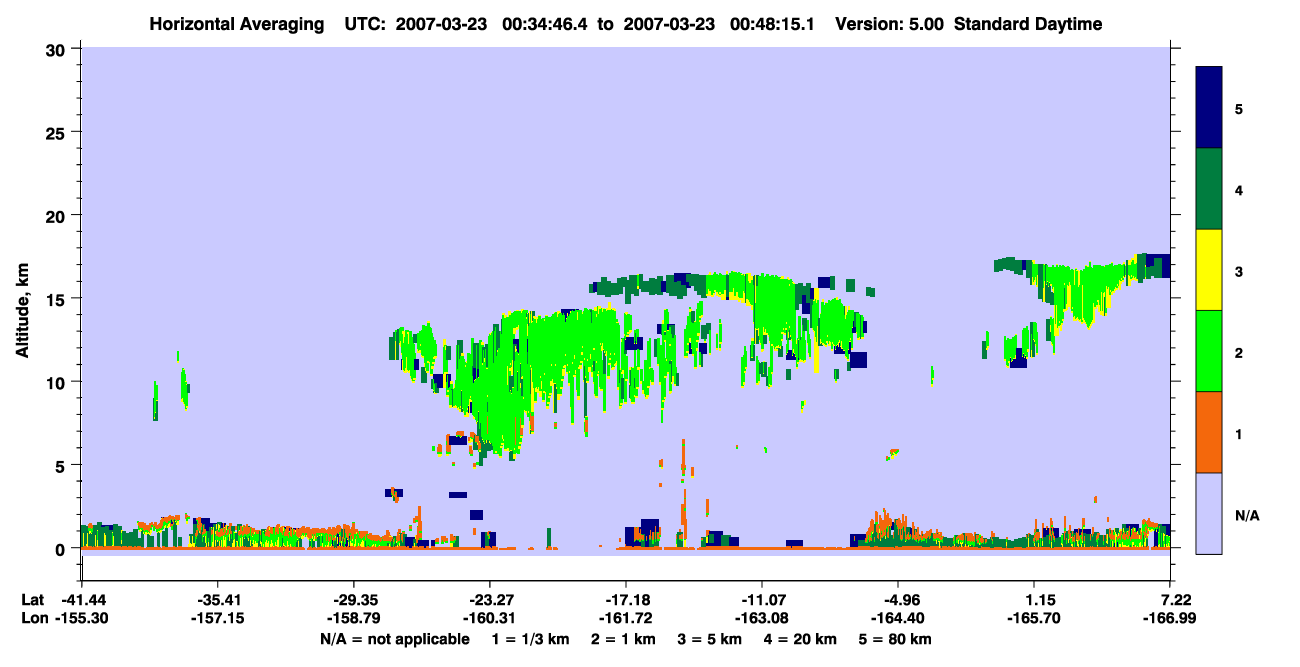Click the longitude value '-158.79'
This screenshot has width=1300, height=667.
[x=353, y=619]
